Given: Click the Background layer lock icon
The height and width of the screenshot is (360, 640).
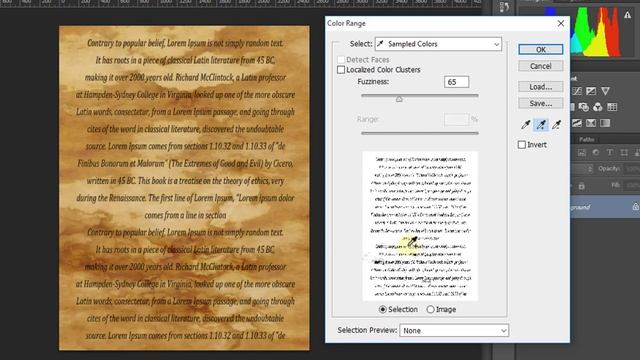Looking at the screenshot, I should pos(636,207).
